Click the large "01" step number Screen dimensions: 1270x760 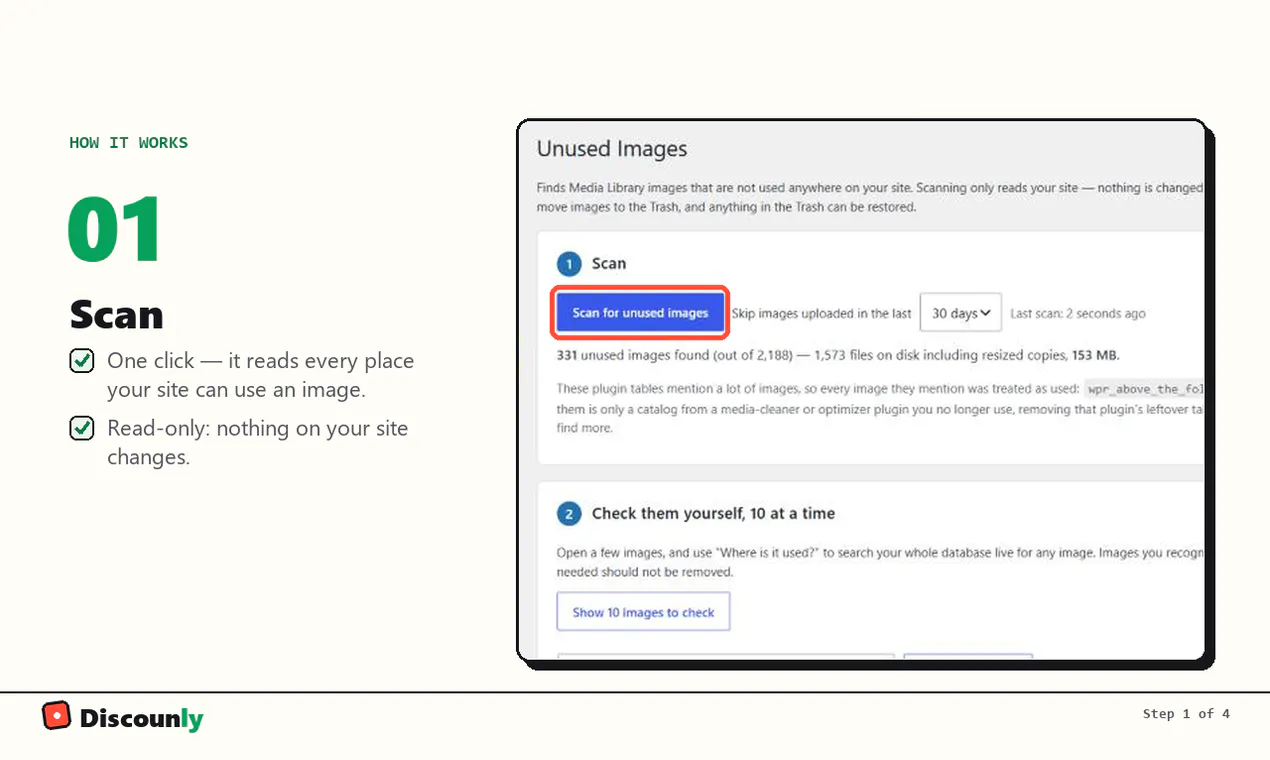(x=114, y=229)
